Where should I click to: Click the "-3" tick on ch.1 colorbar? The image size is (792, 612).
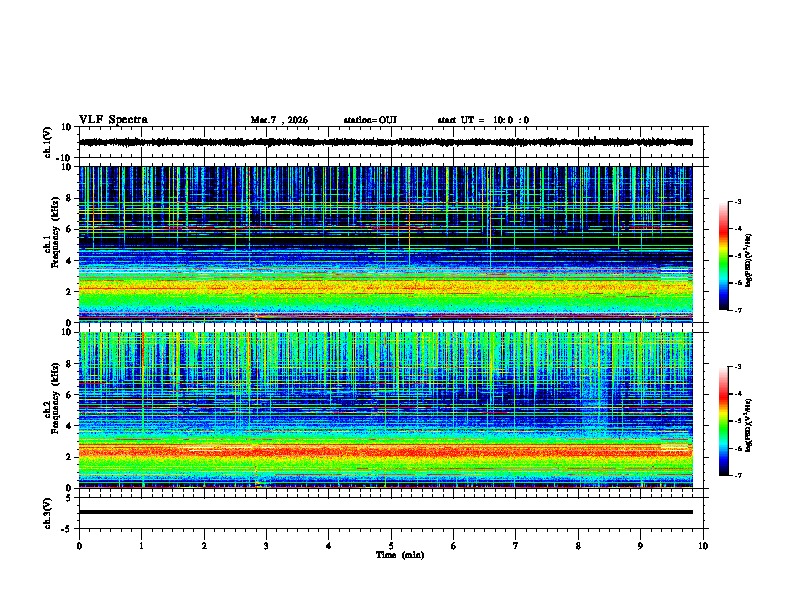click(x=737, y=202)
